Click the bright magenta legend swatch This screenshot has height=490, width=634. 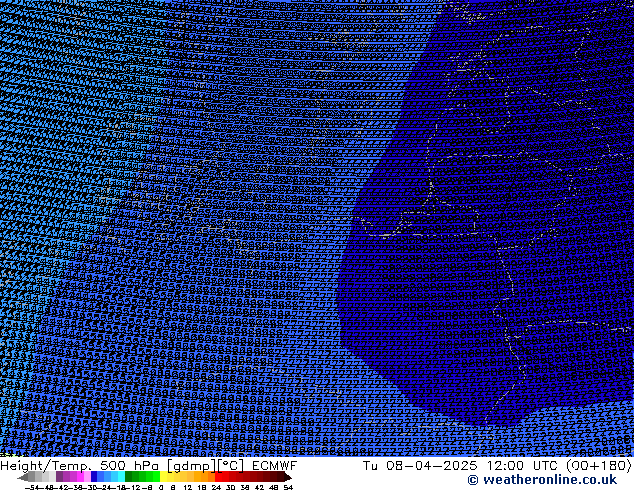[80, 476]
